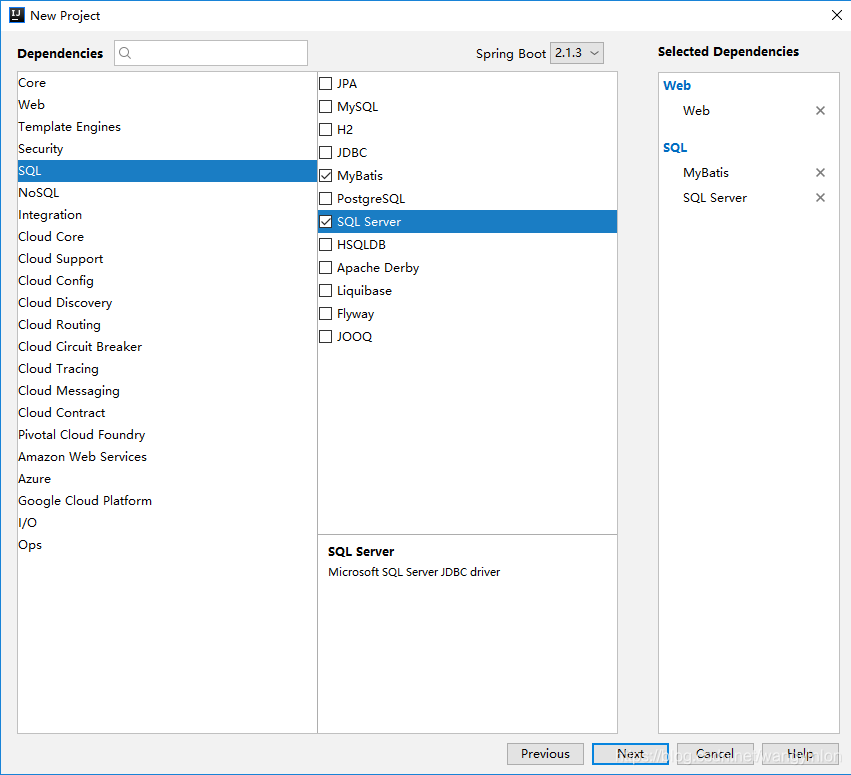Enable Apache Derby dependency
851x775 pixels.
326,268
